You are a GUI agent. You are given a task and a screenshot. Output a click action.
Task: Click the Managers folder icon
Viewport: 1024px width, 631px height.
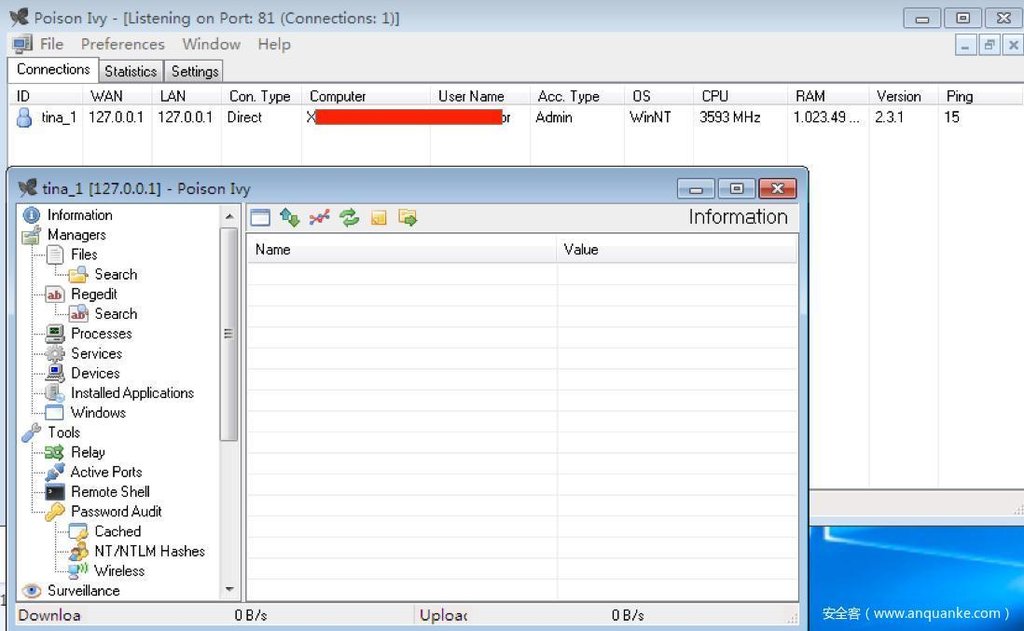[31, 235]
